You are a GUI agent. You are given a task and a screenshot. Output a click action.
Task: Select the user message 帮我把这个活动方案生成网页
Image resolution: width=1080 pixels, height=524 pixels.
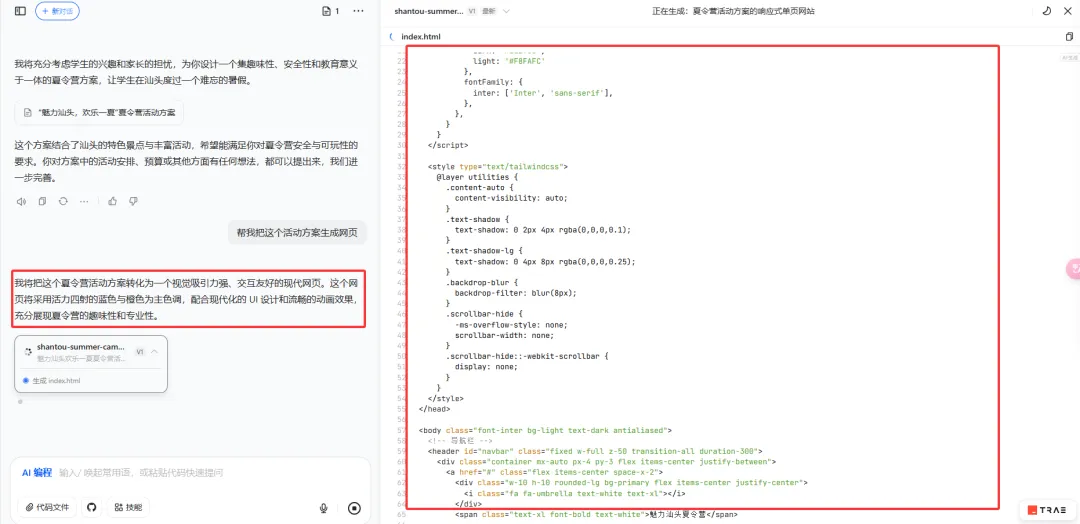[x=298, y=233]
